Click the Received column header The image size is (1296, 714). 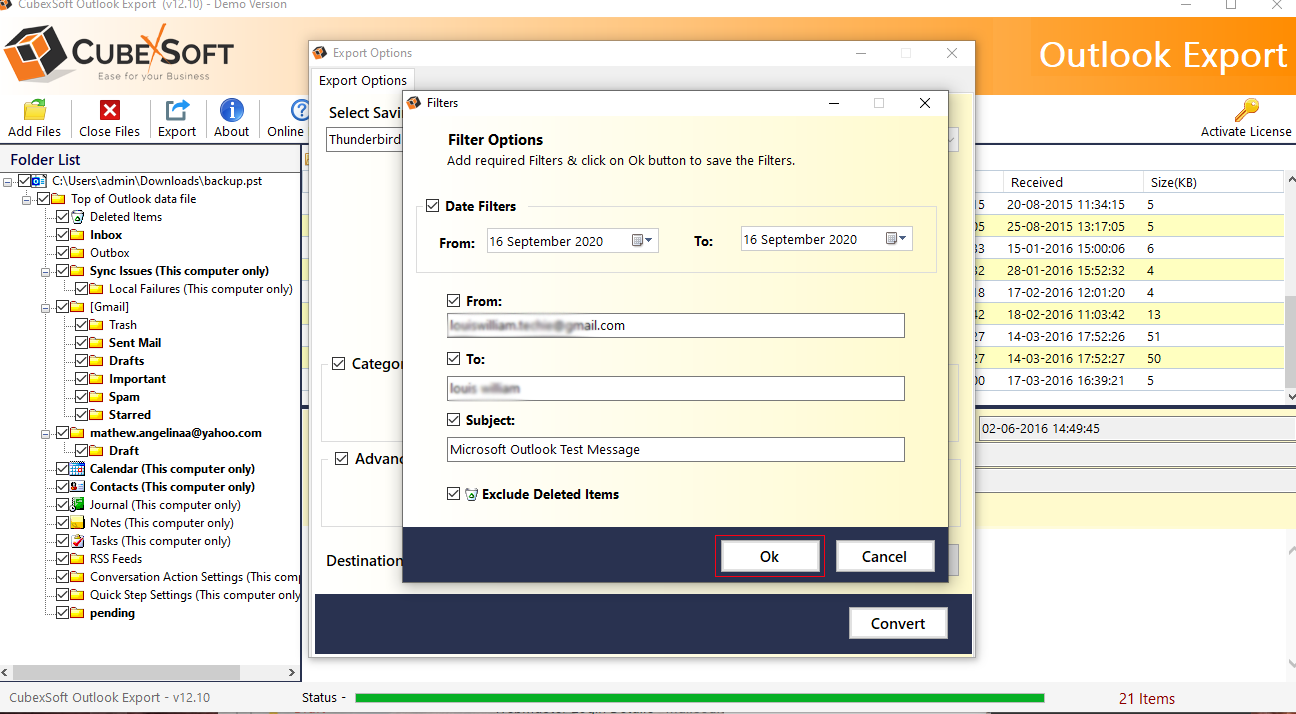(x=1073, y=182)
